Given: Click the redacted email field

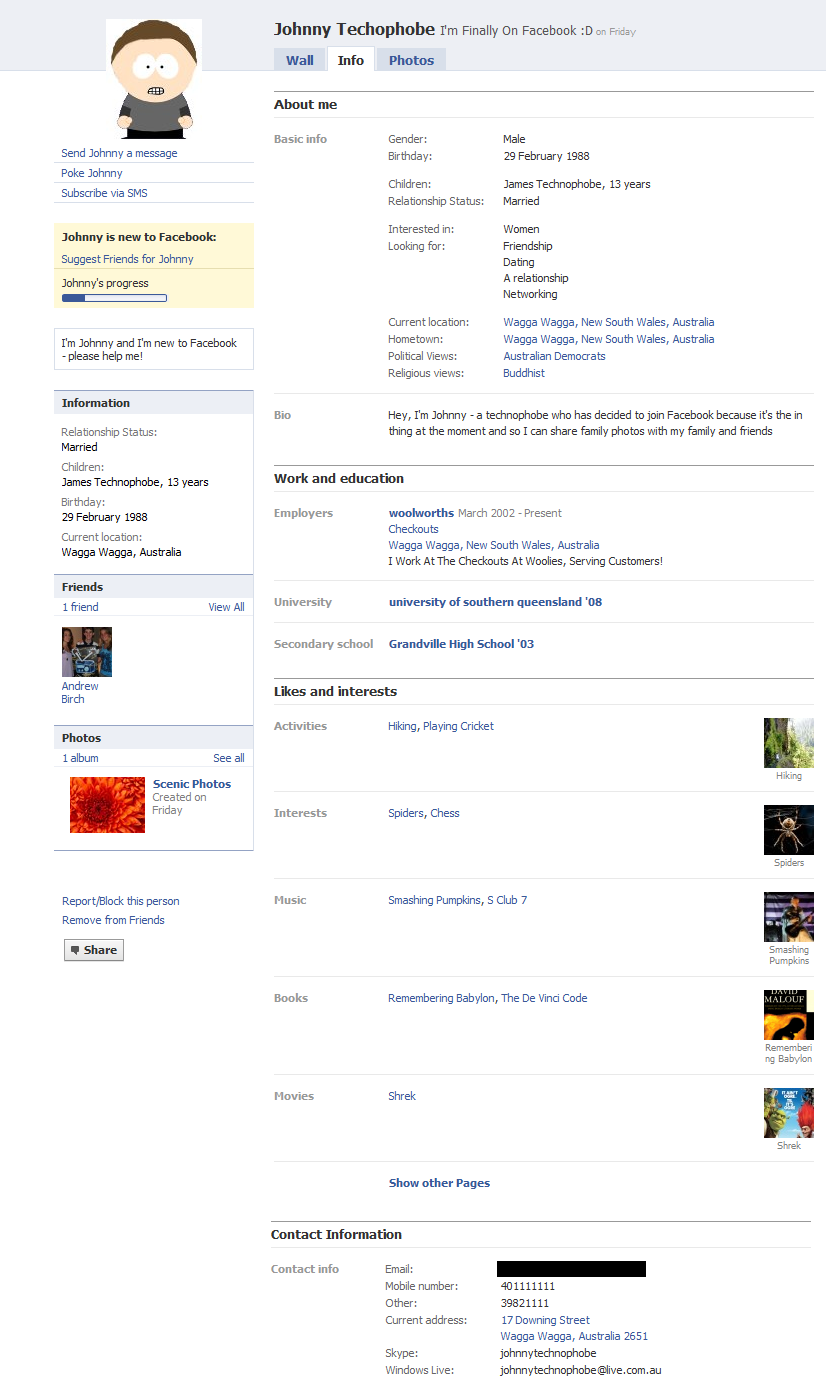Looking at the screenshot, I should click(x=571, y=1269).
